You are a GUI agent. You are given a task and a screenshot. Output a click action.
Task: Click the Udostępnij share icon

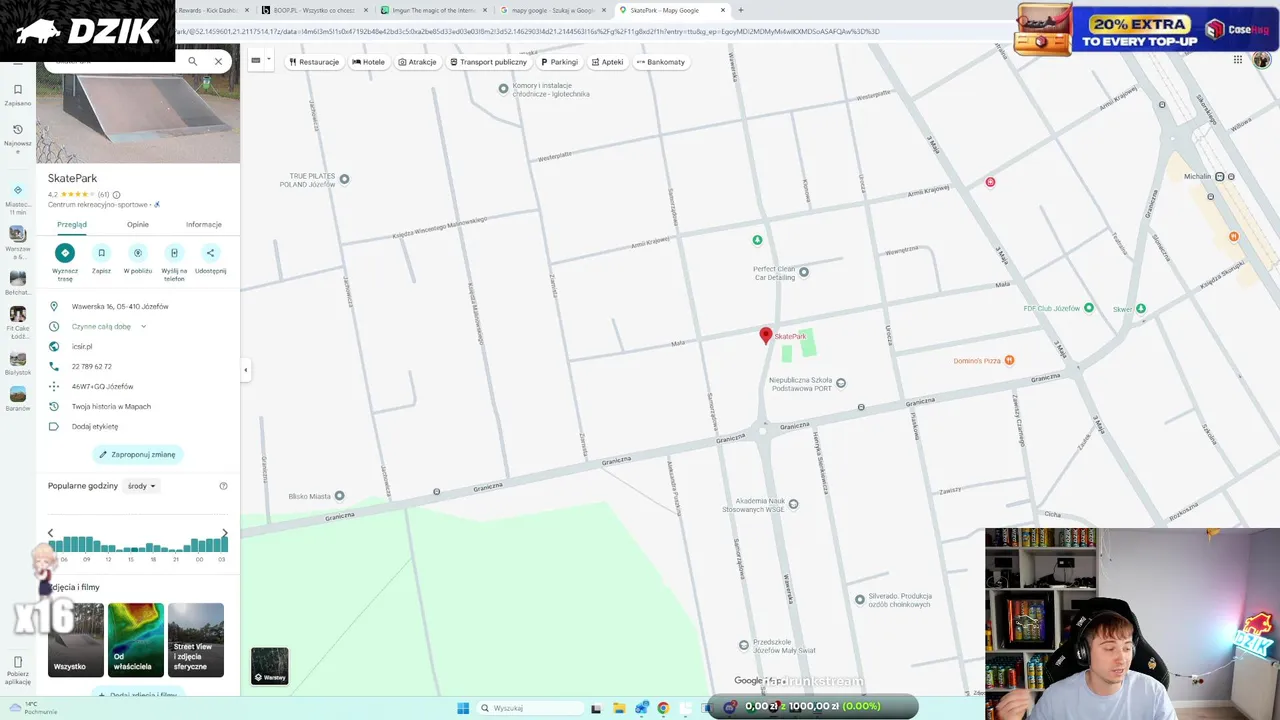coord(210,253)
